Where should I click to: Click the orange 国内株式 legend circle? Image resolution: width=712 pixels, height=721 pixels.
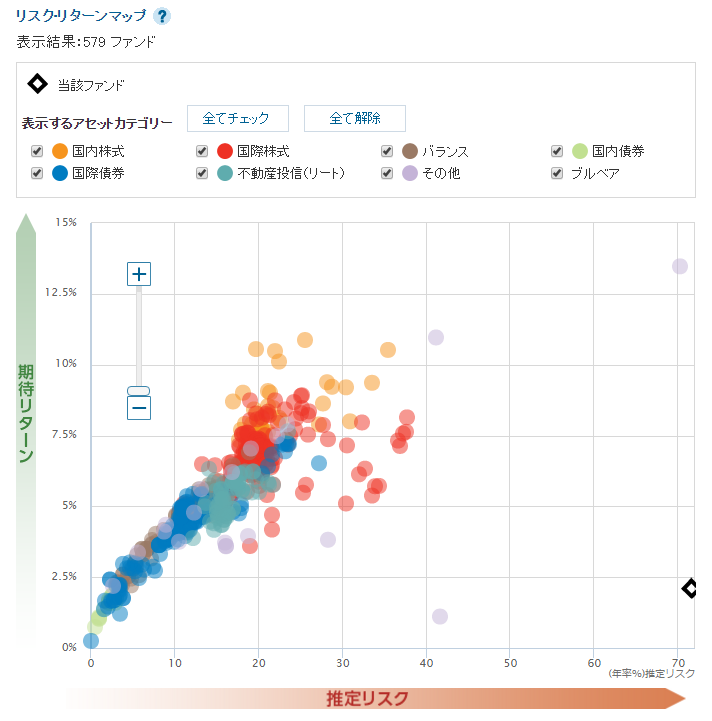tap(59, 151)
